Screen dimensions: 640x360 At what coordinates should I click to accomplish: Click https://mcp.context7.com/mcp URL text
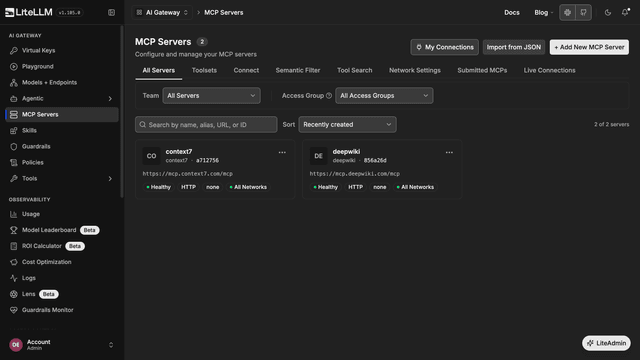point(187,174)
